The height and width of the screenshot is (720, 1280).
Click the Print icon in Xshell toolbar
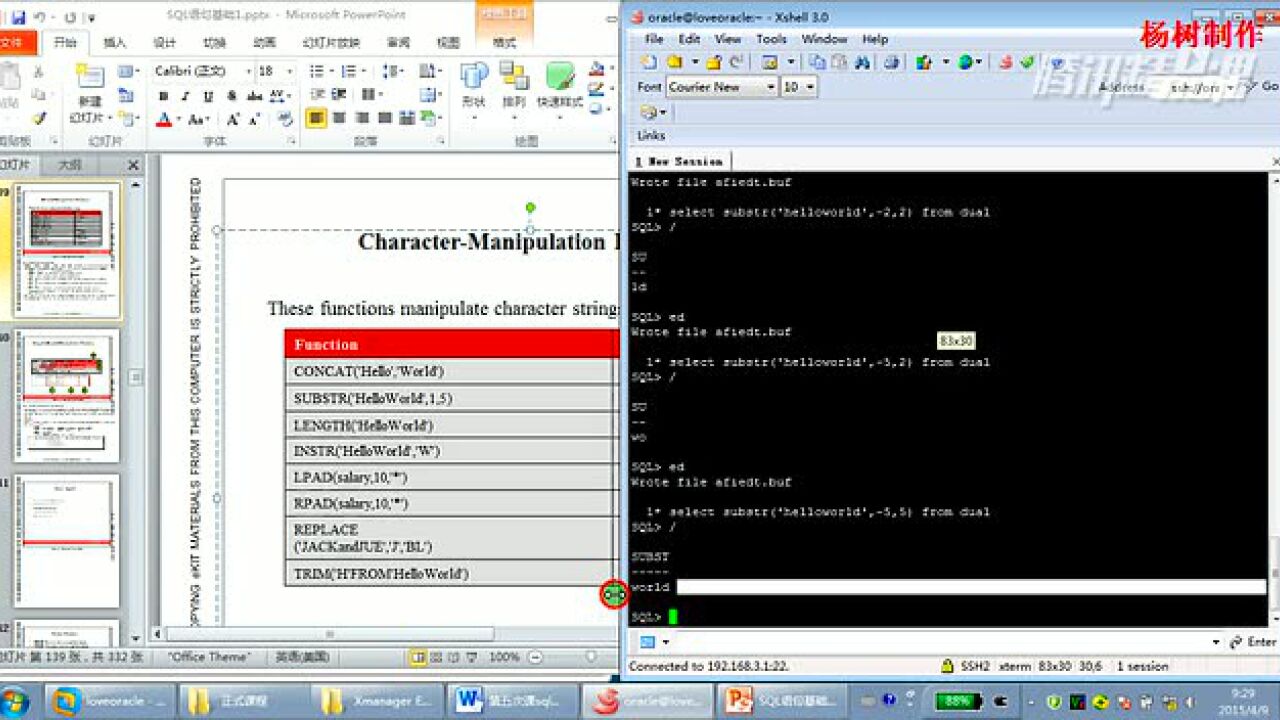coord(891,62)
